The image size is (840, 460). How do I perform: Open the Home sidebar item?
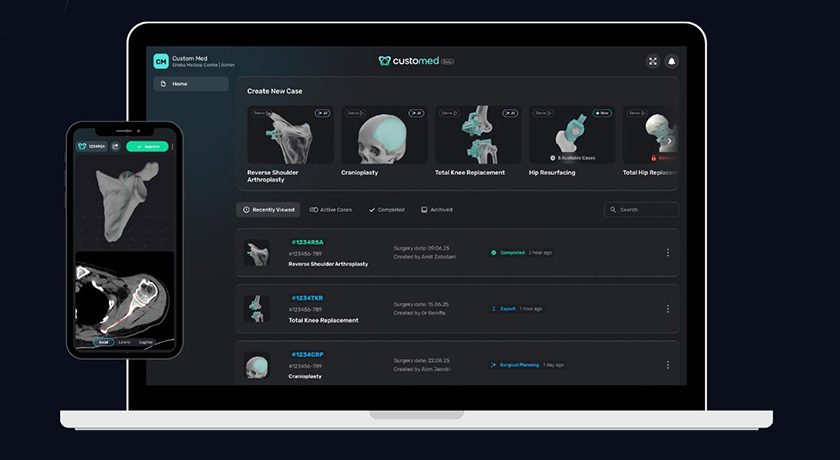191,84
